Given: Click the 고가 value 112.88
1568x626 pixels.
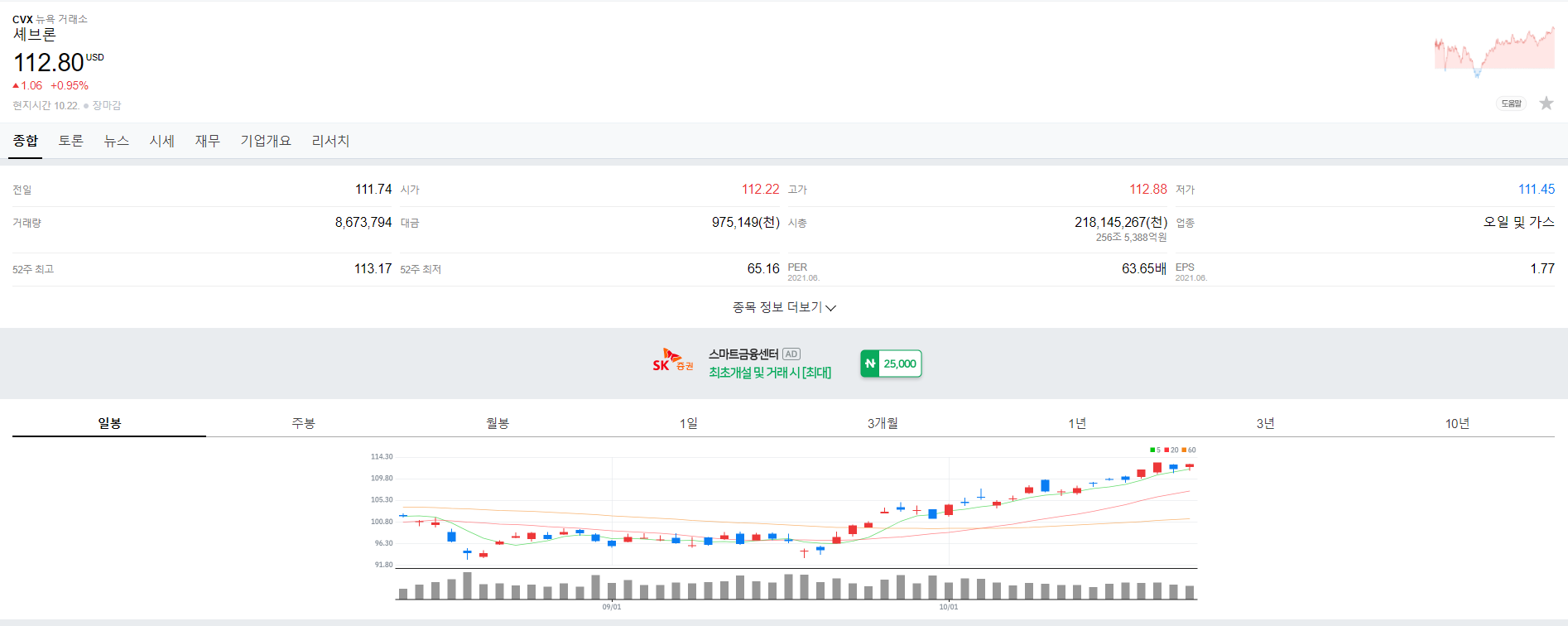Looking at the screenshot, I should [1148, 190].
